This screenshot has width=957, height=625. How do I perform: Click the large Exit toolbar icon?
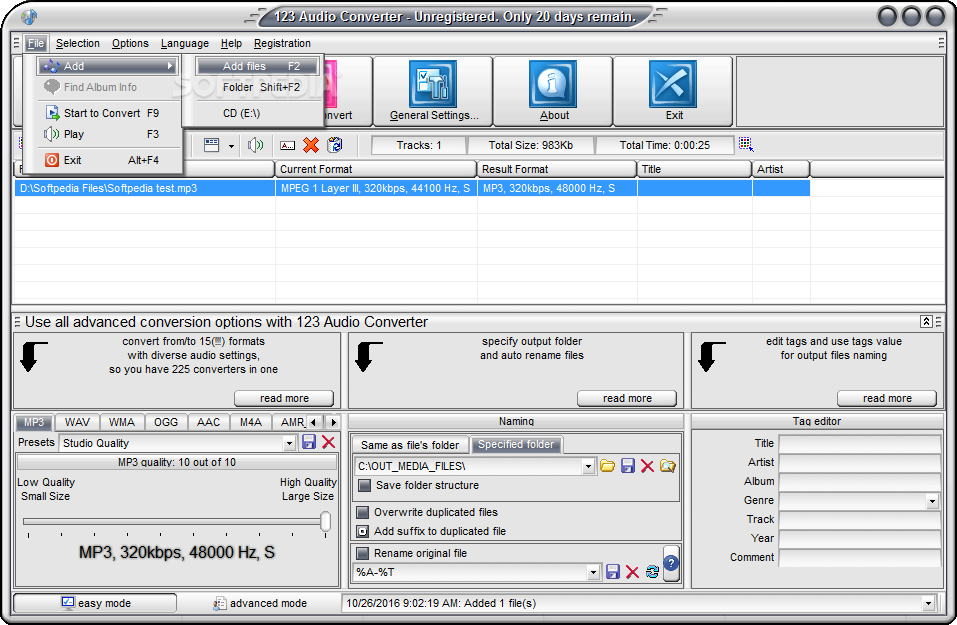pos(673,84)
